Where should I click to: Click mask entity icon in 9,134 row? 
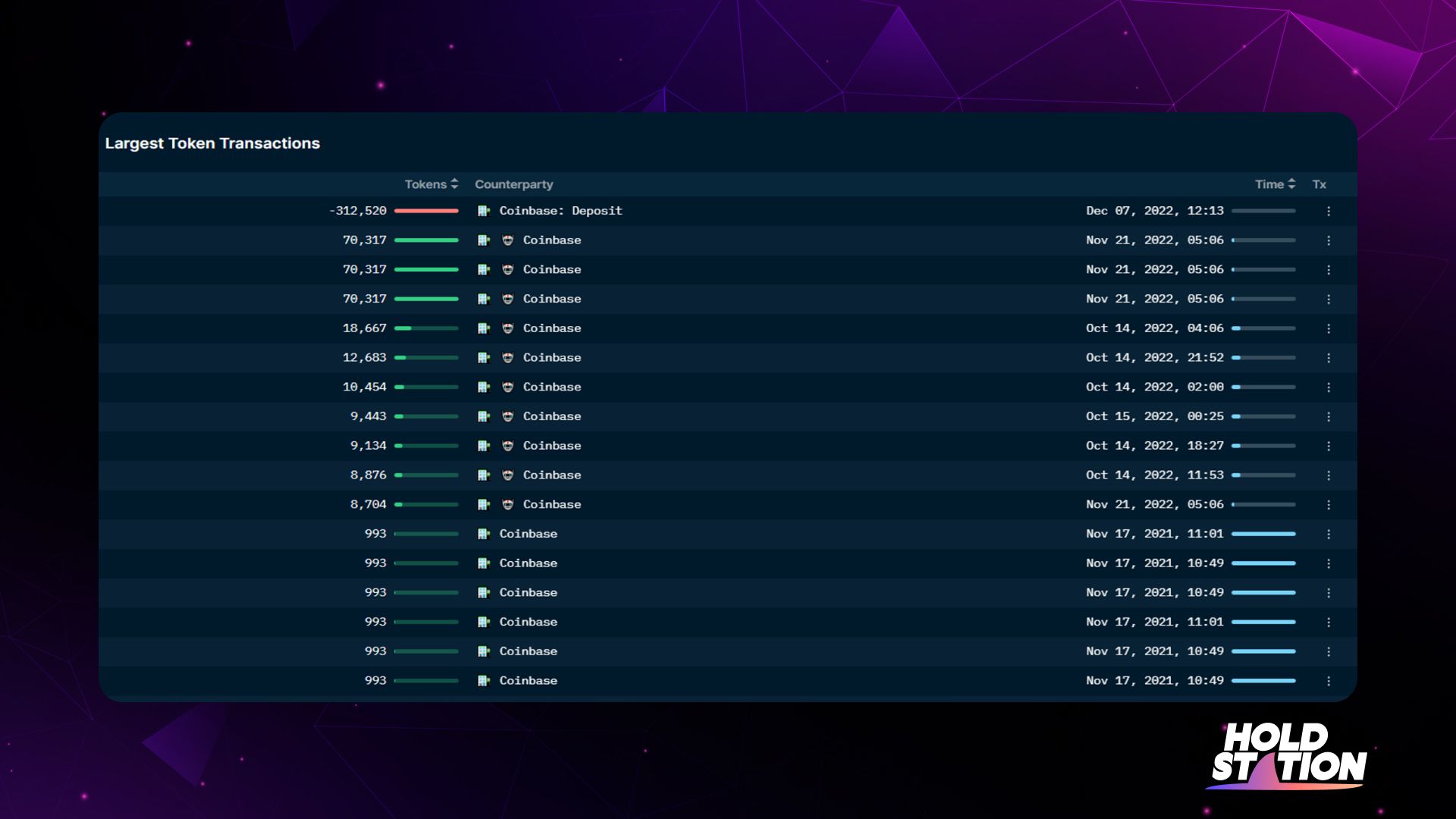508,446
